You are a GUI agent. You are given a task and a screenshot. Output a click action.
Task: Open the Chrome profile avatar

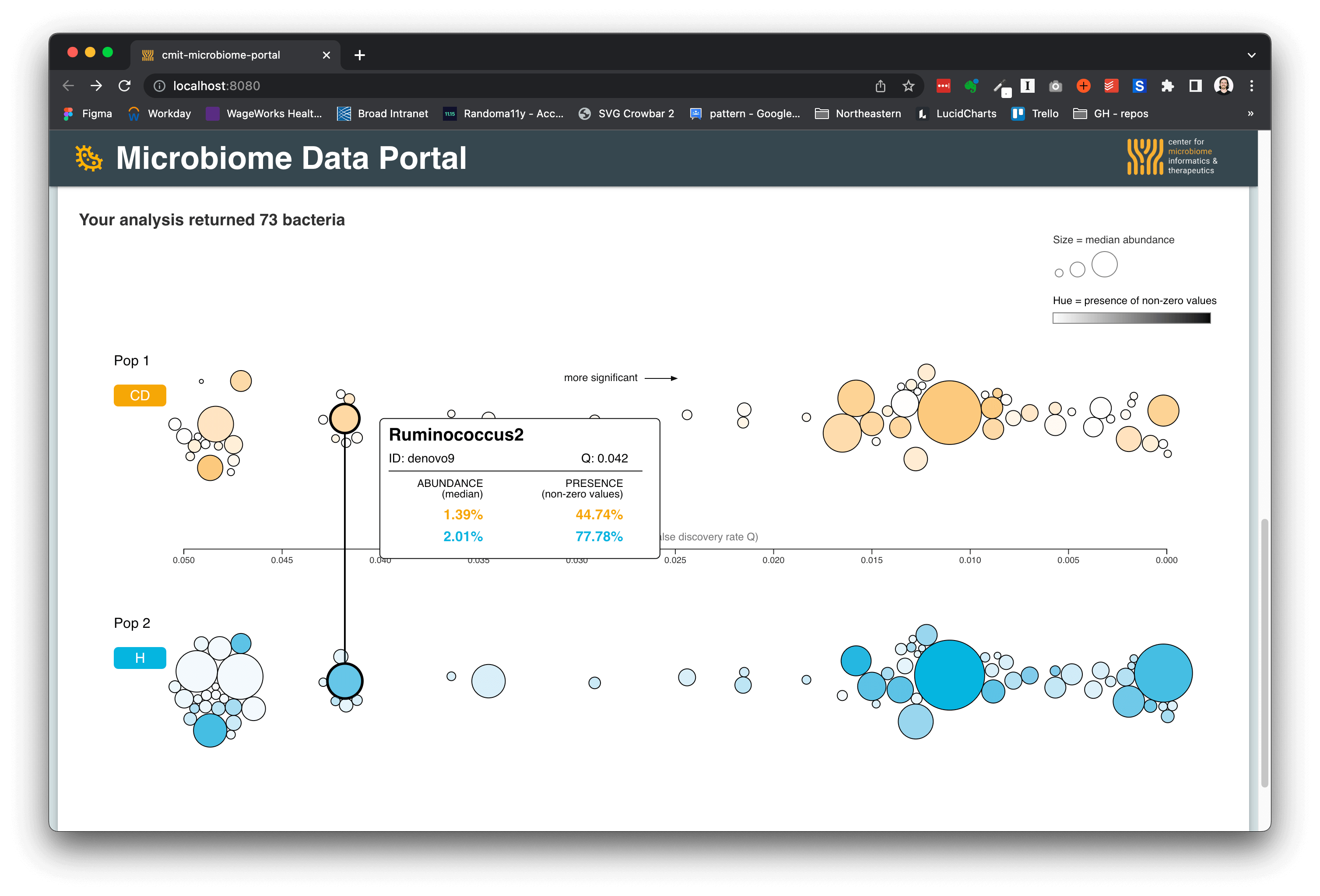(1223, 86)
